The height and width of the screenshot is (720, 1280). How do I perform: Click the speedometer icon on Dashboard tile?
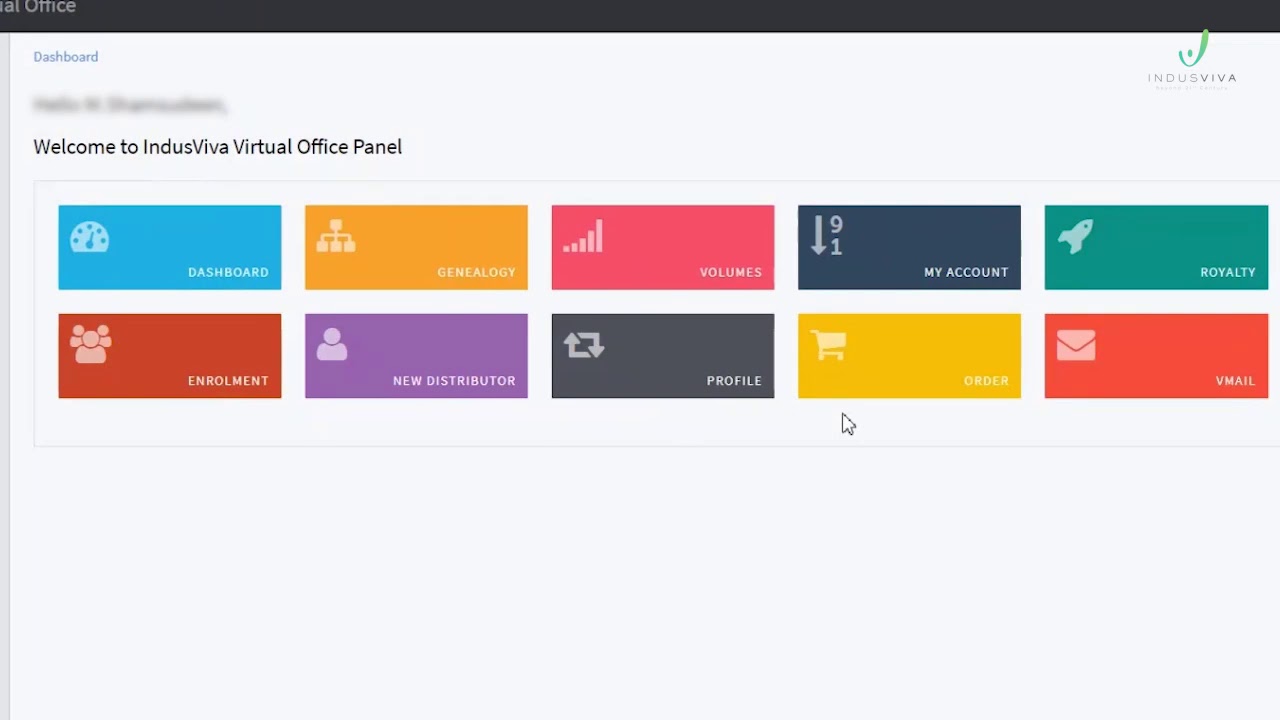click(x=89, y=237)
